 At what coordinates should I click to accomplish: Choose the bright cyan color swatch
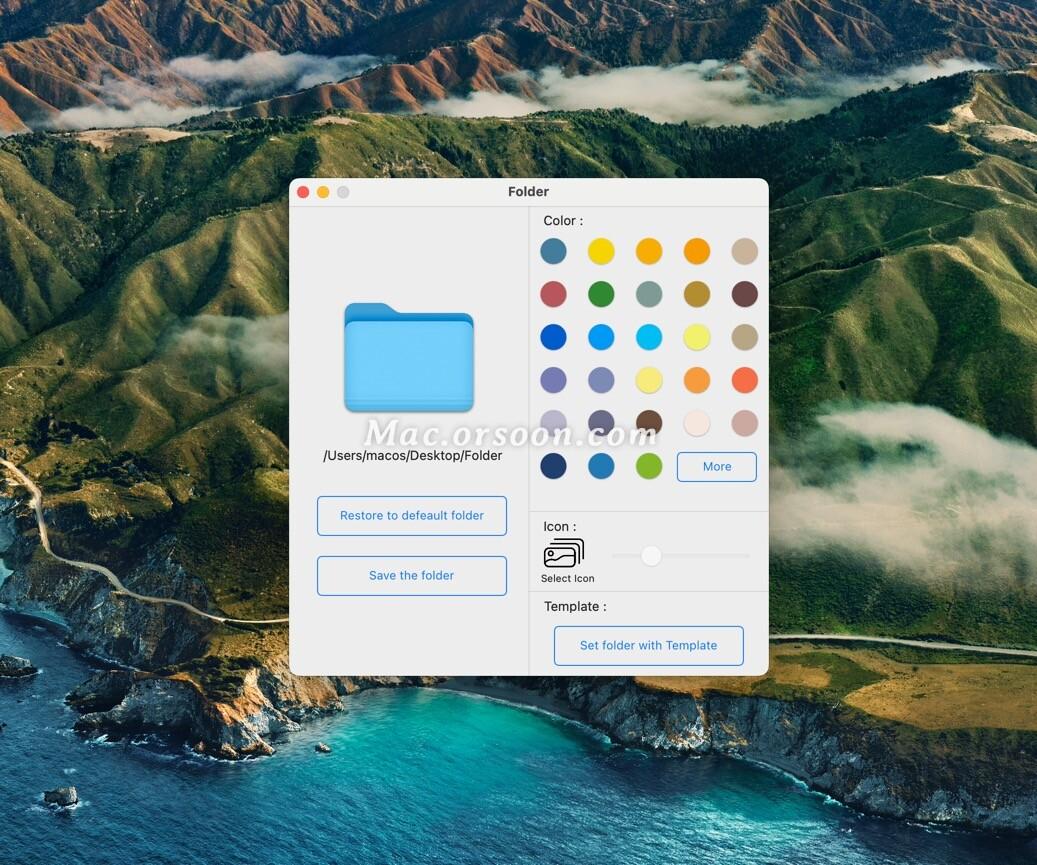click(649, 337)
